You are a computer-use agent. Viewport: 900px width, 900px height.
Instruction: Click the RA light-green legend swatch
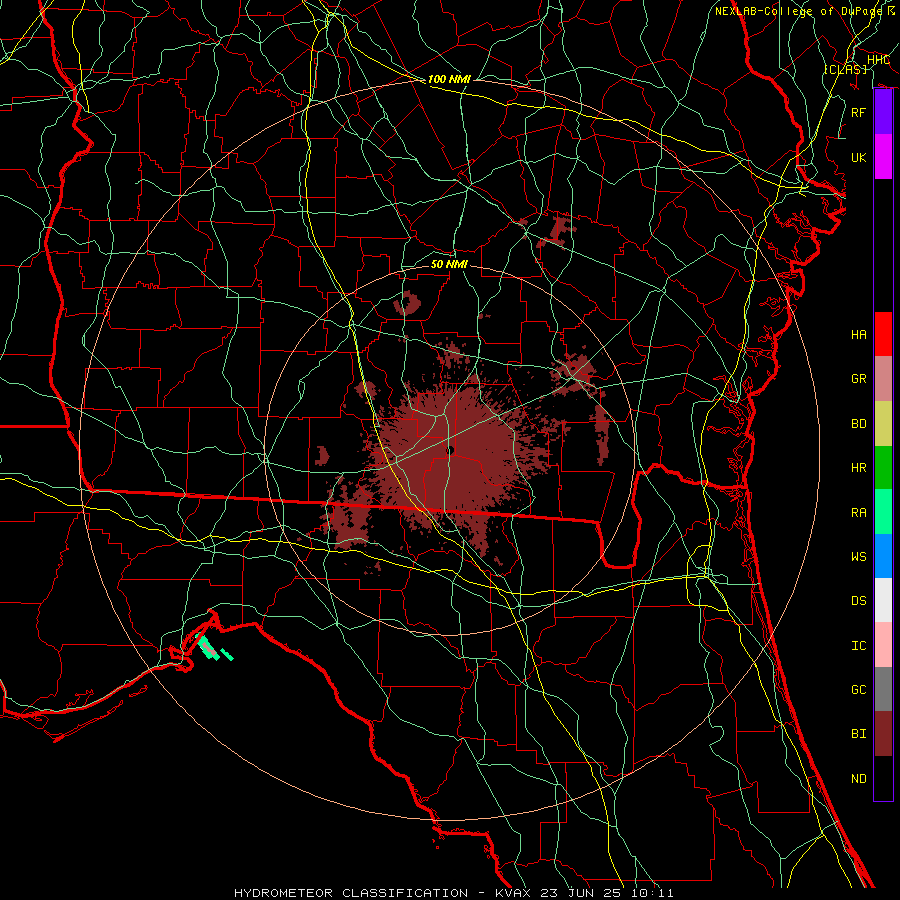tap(883, 512)
